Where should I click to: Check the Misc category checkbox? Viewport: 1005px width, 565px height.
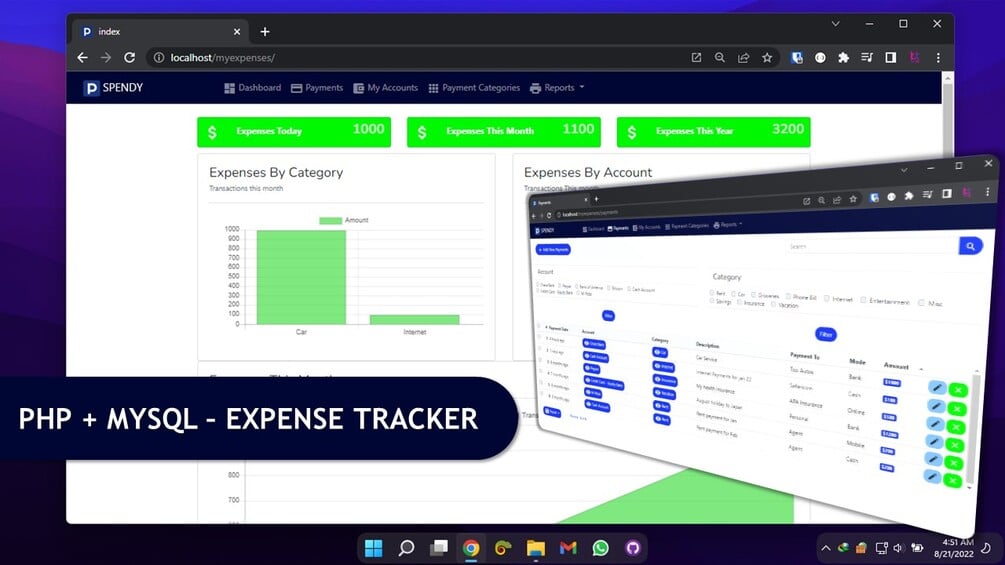point(922,302)
